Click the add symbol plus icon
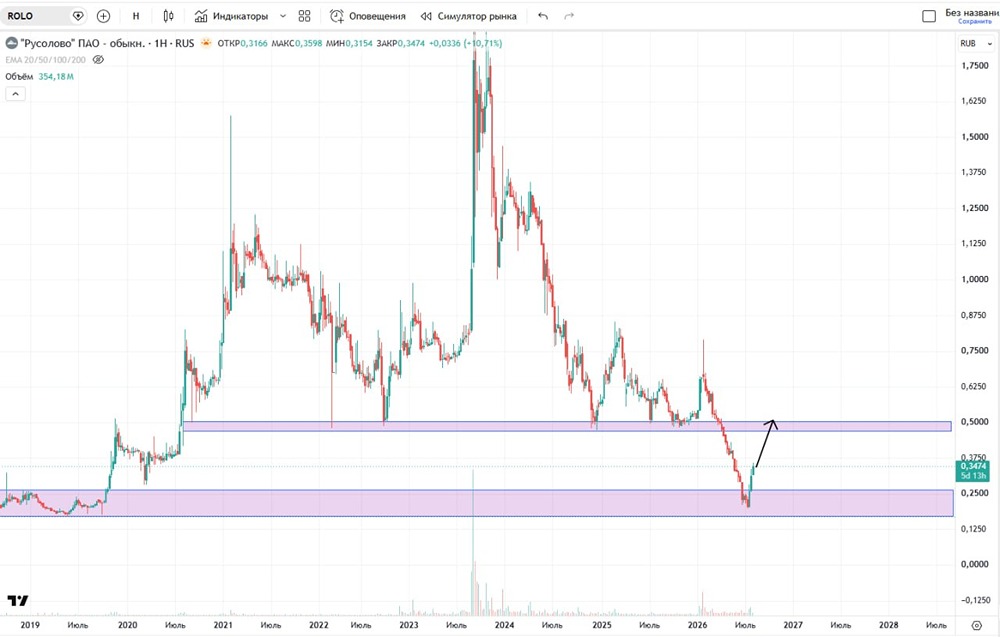The height and width of the screenshot is (637, 1000). pos(103,16)
